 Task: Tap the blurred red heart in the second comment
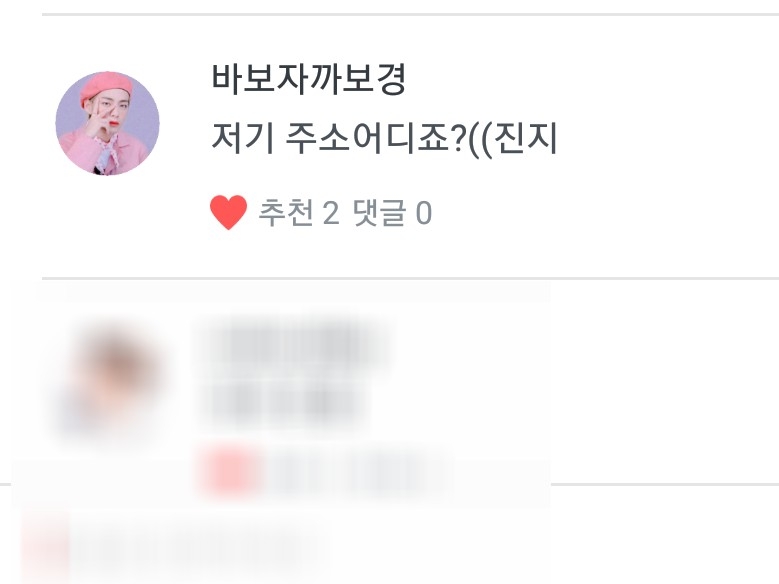pos(230,471)
